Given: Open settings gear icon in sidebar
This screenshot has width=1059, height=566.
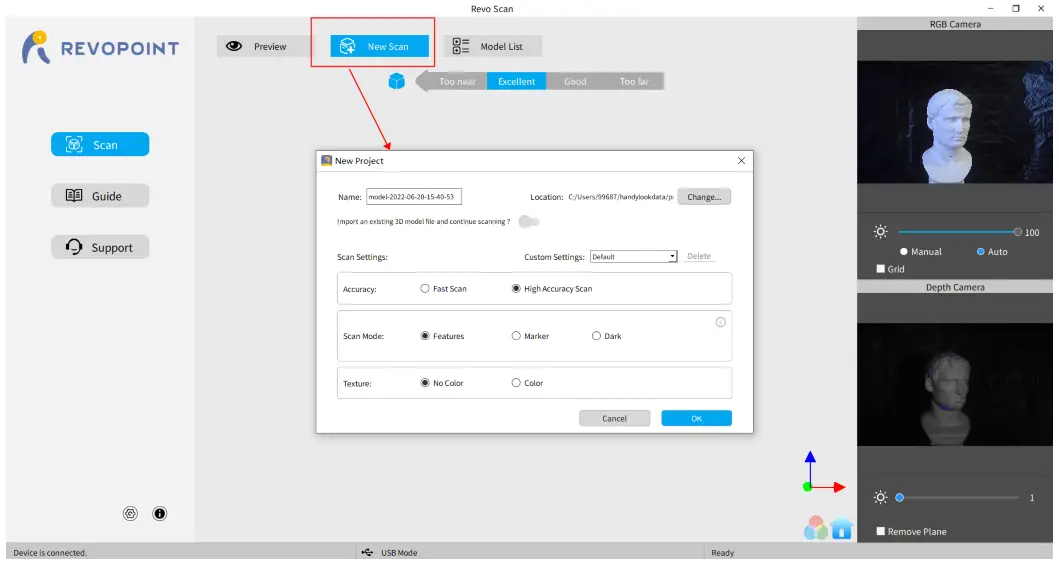Looking at the screenshot, I should 130,514.
